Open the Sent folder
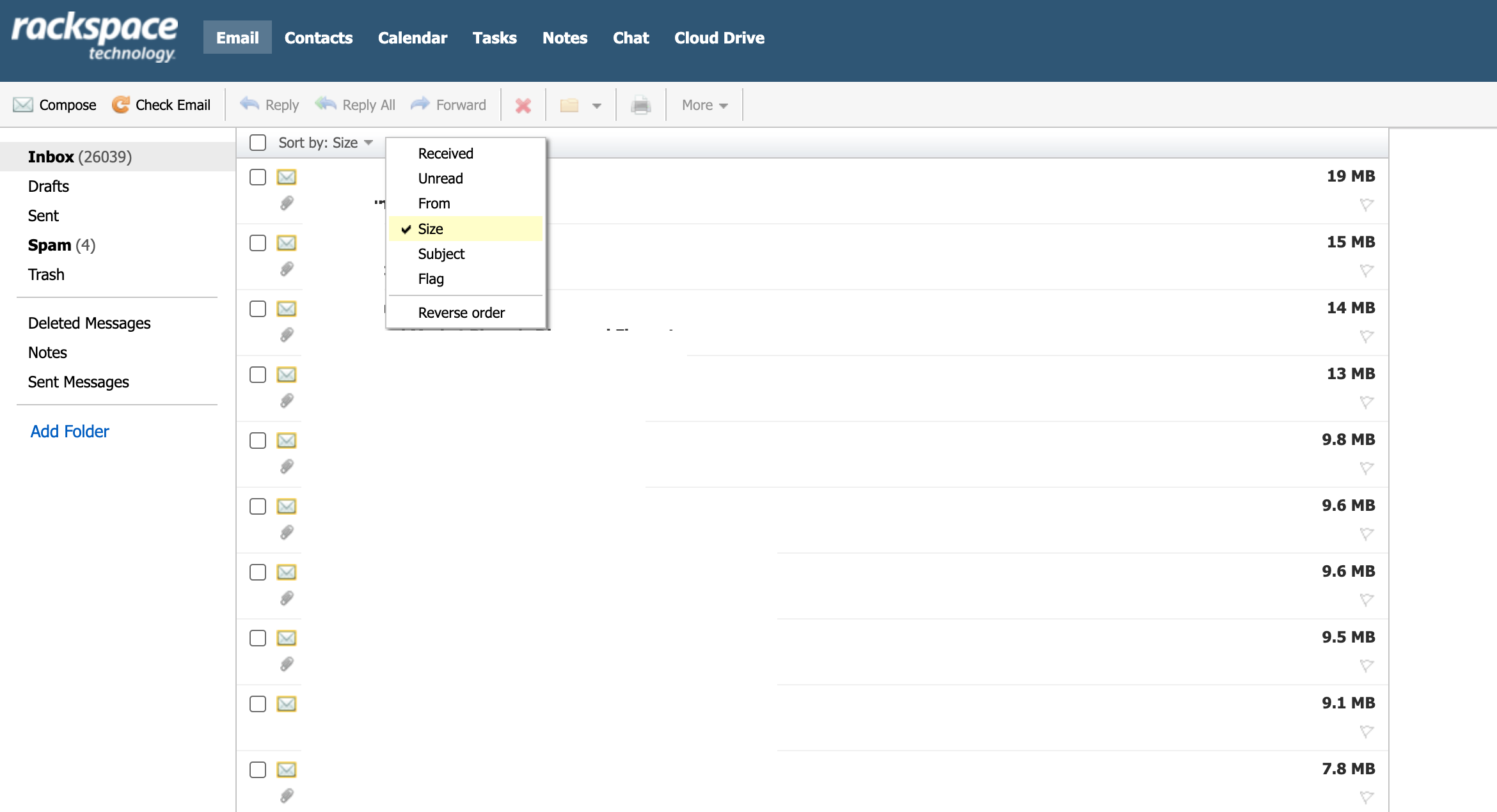 (x=43, y=215)
